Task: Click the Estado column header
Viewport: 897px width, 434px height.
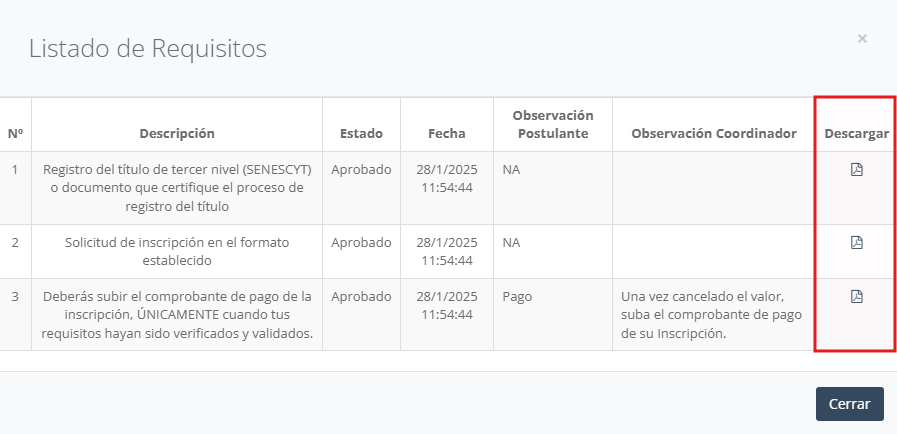Action: click(361, 133)
